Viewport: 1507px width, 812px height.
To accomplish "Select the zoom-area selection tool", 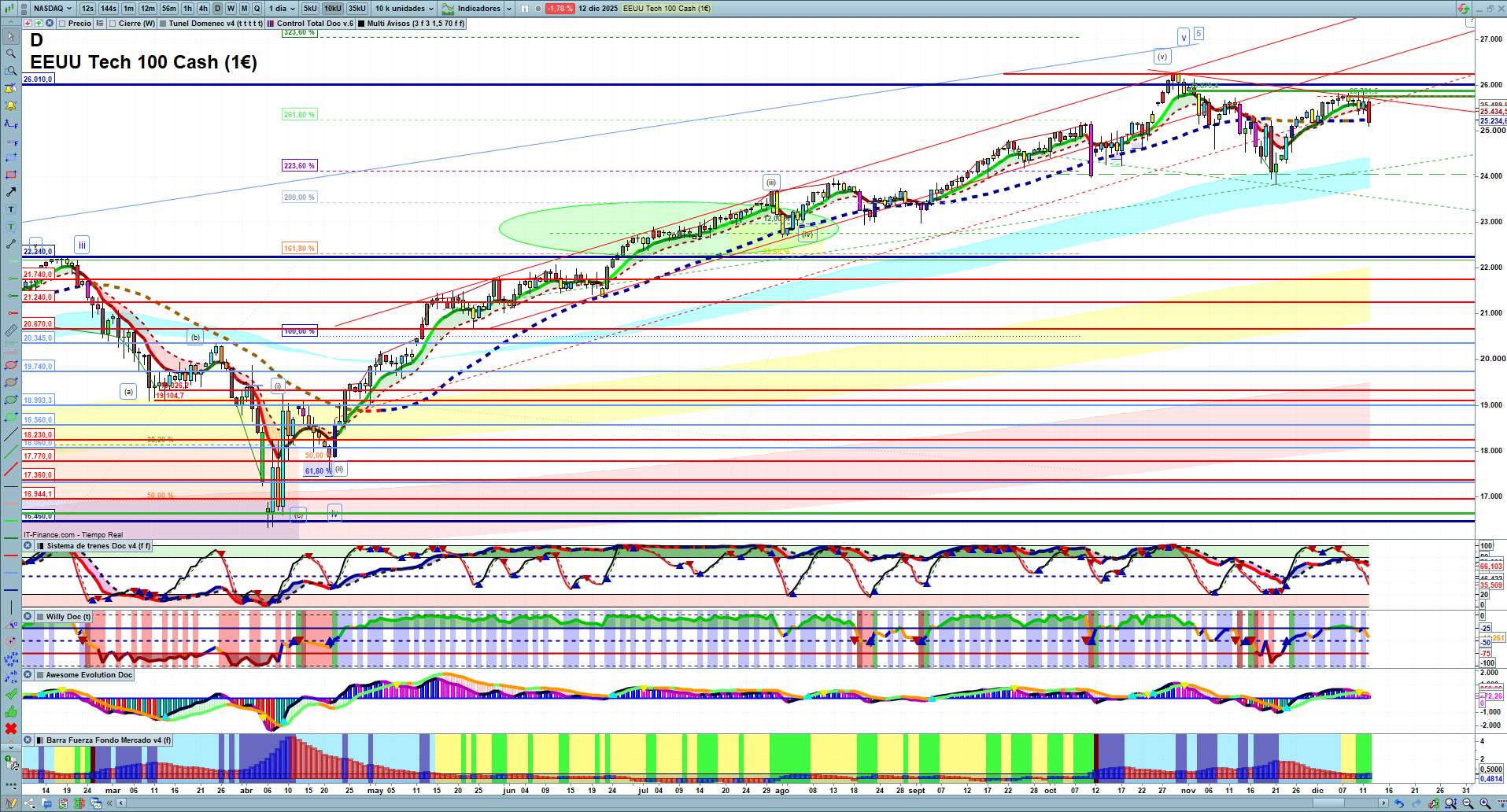I will click(x=11, y=71).
